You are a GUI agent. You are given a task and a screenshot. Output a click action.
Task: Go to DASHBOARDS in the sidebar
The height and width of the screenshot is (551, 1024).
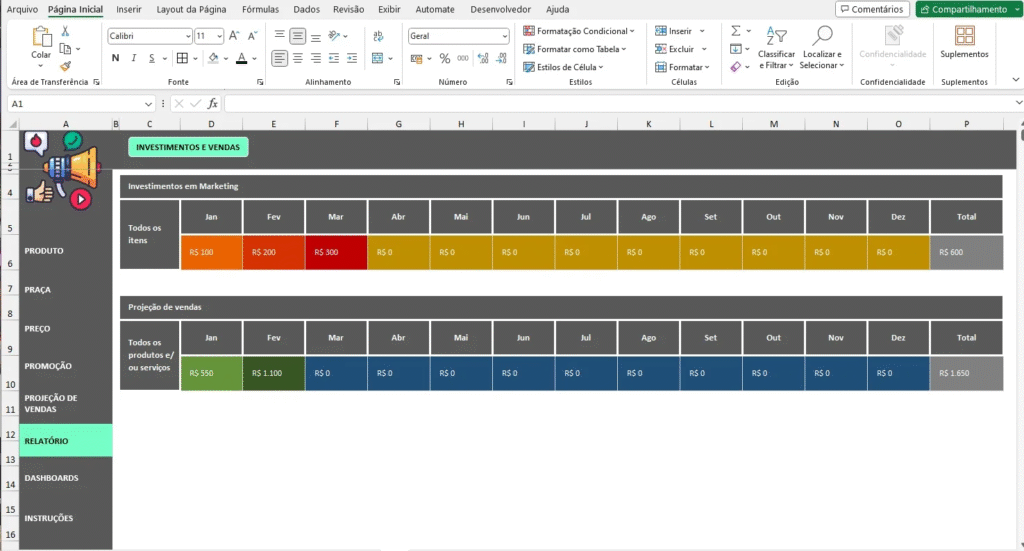51,478
